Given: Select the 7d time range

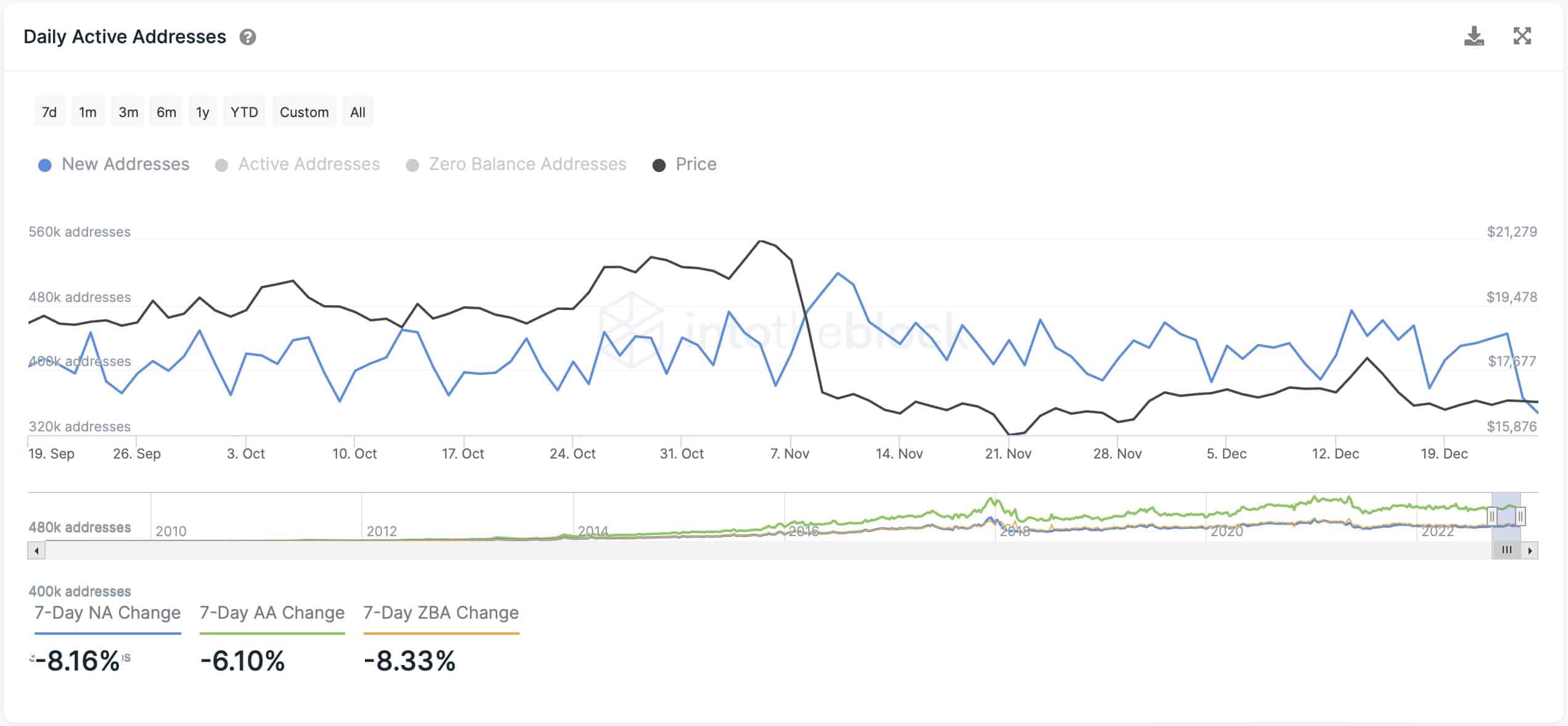Looking at the screenshot, I should [49, 112].
